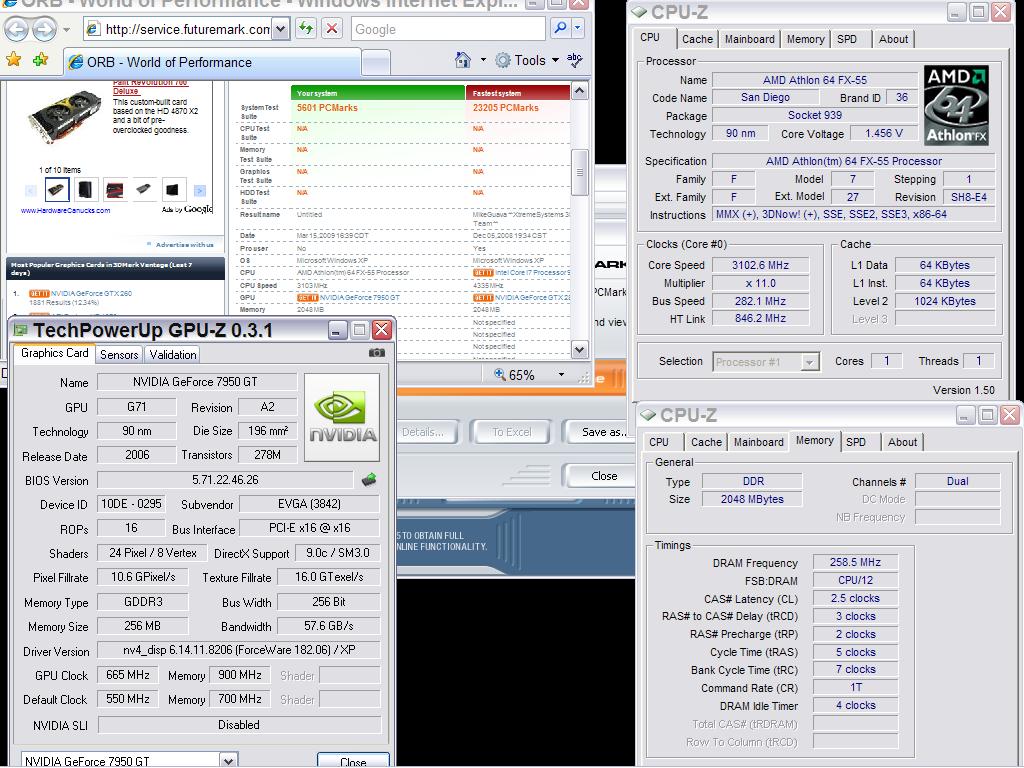This screenshot has height=768, width=1024.
Task: Open the history dropdown beside Forward button
Action: point(66,30)
